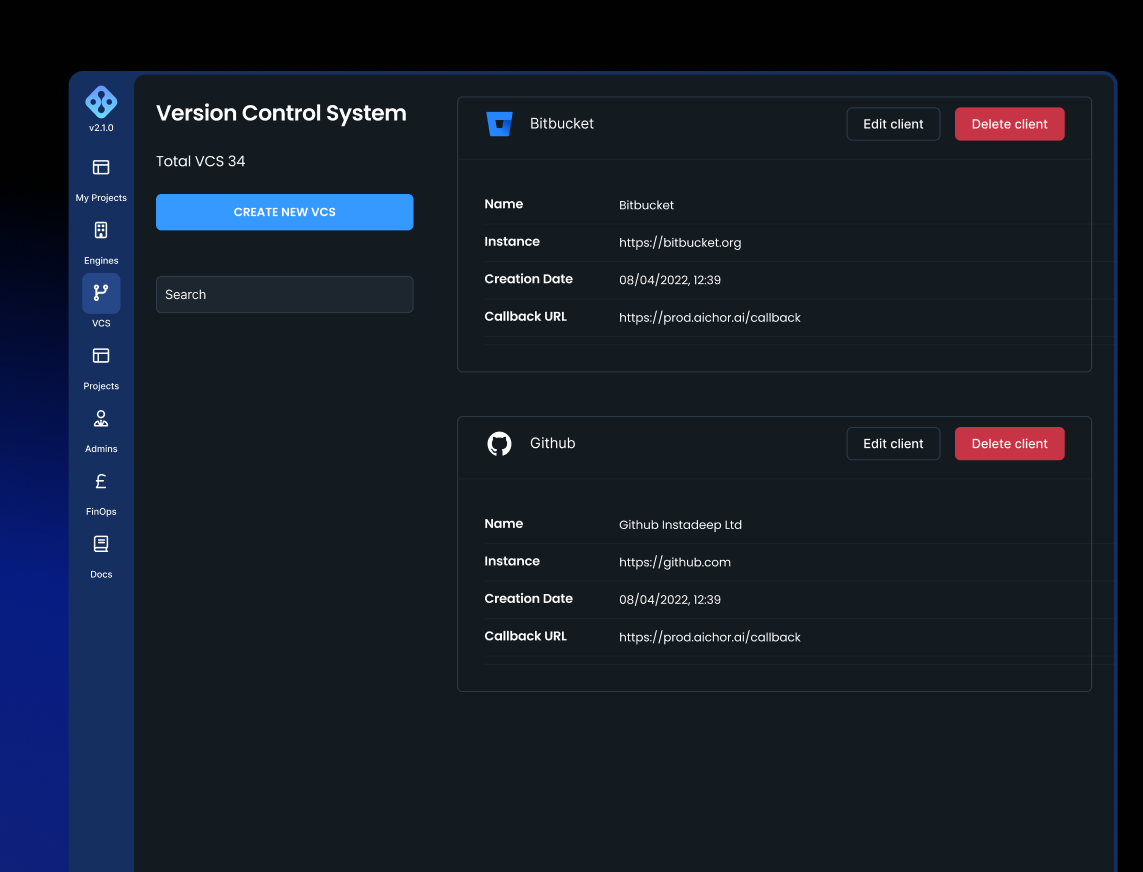Open My Projects from sidebar icon
Viewport: 1143px width, 872px height.
click(101, 168)
